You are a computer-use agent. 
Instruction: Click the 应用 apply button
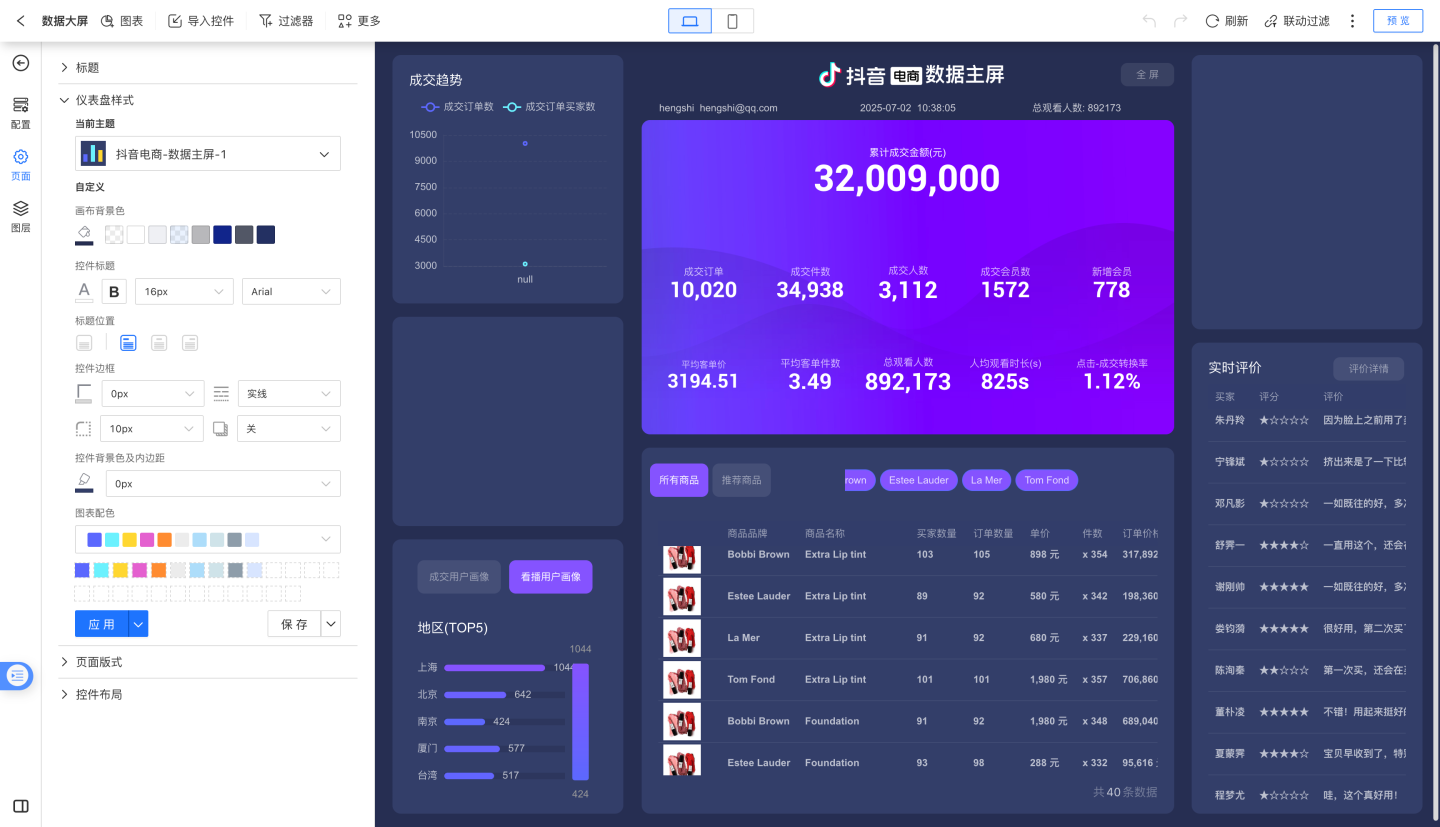[x=101, y=624]
